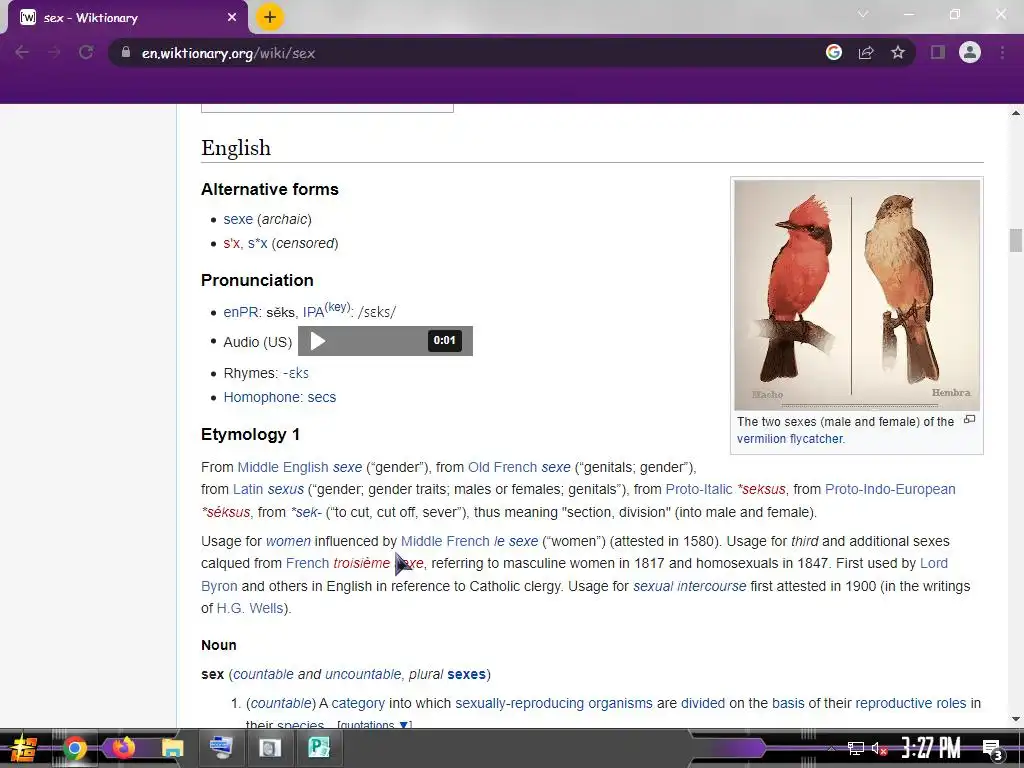The height and width of the screenshot is (768, 1024).
Task: Share this page via share icon
Action: click(x=866, y=53)
